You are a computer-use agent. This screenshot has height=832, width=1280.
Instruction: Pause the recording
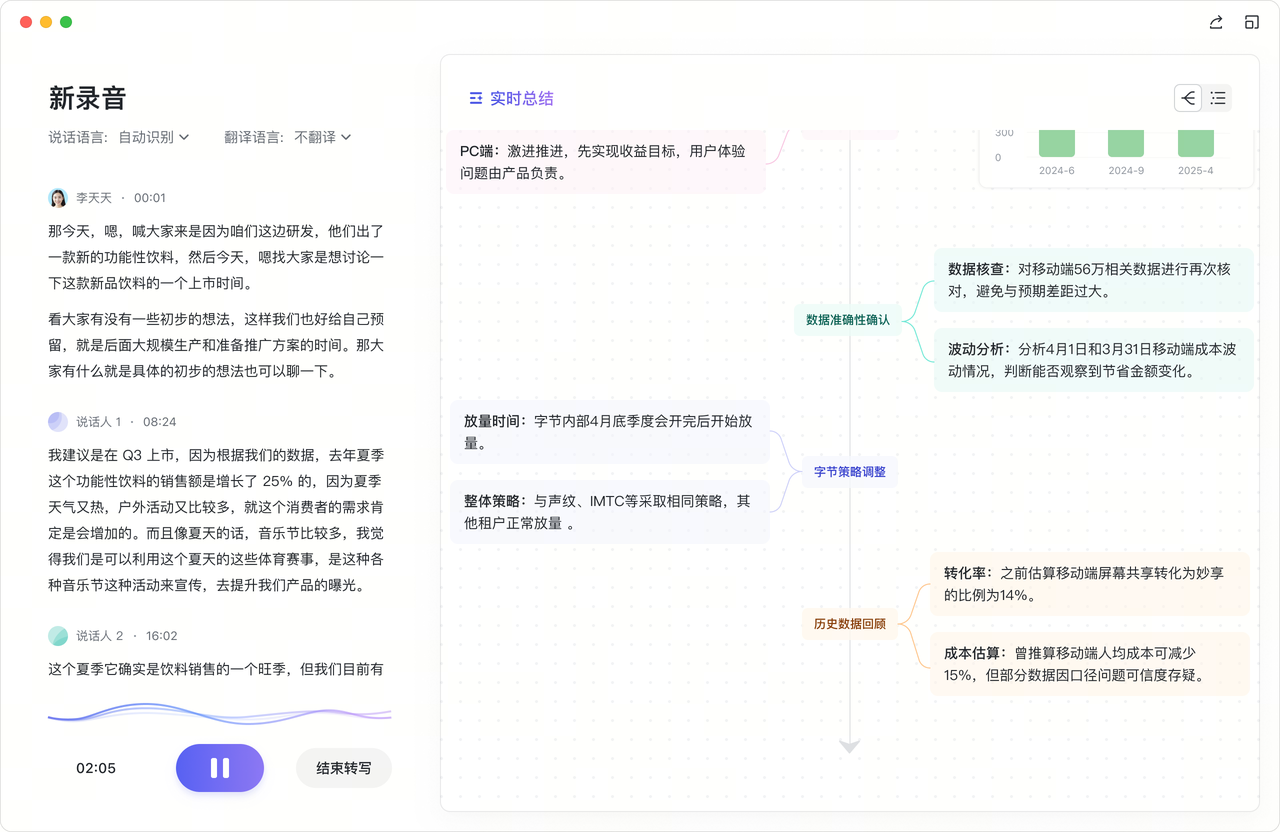tap(220, 768)
